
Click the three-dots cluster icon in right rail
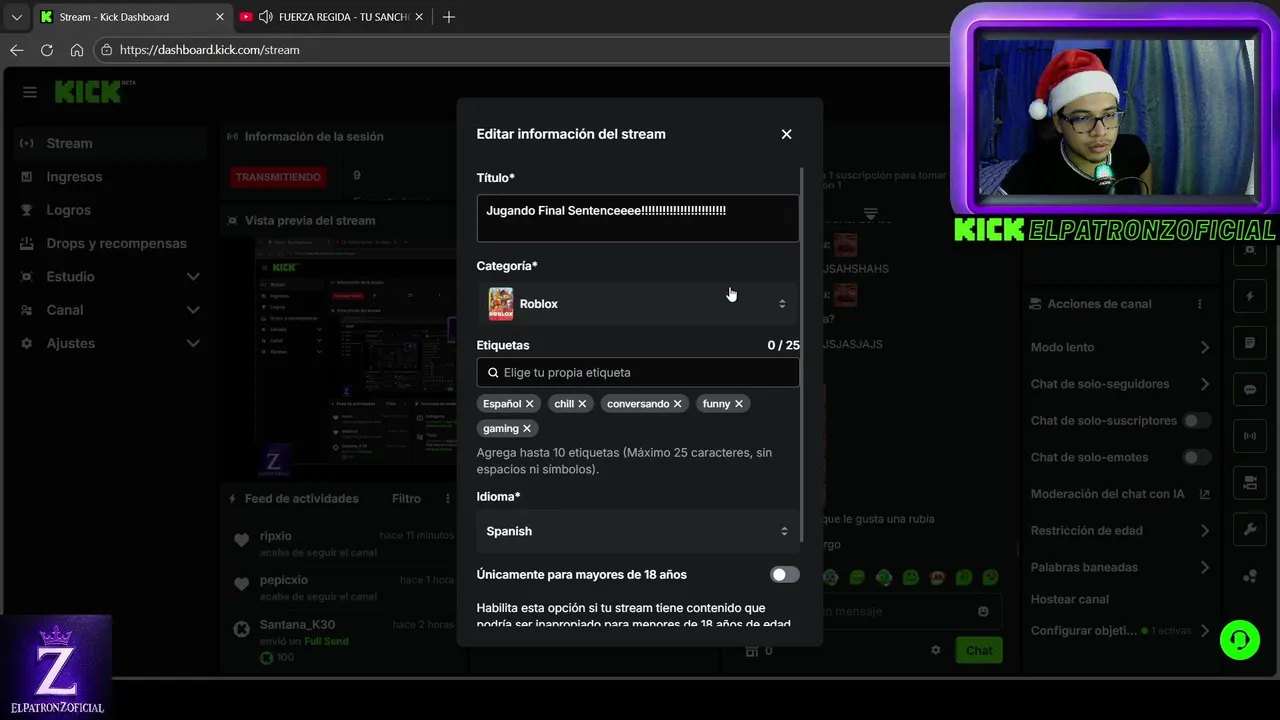coord(1250,576)
